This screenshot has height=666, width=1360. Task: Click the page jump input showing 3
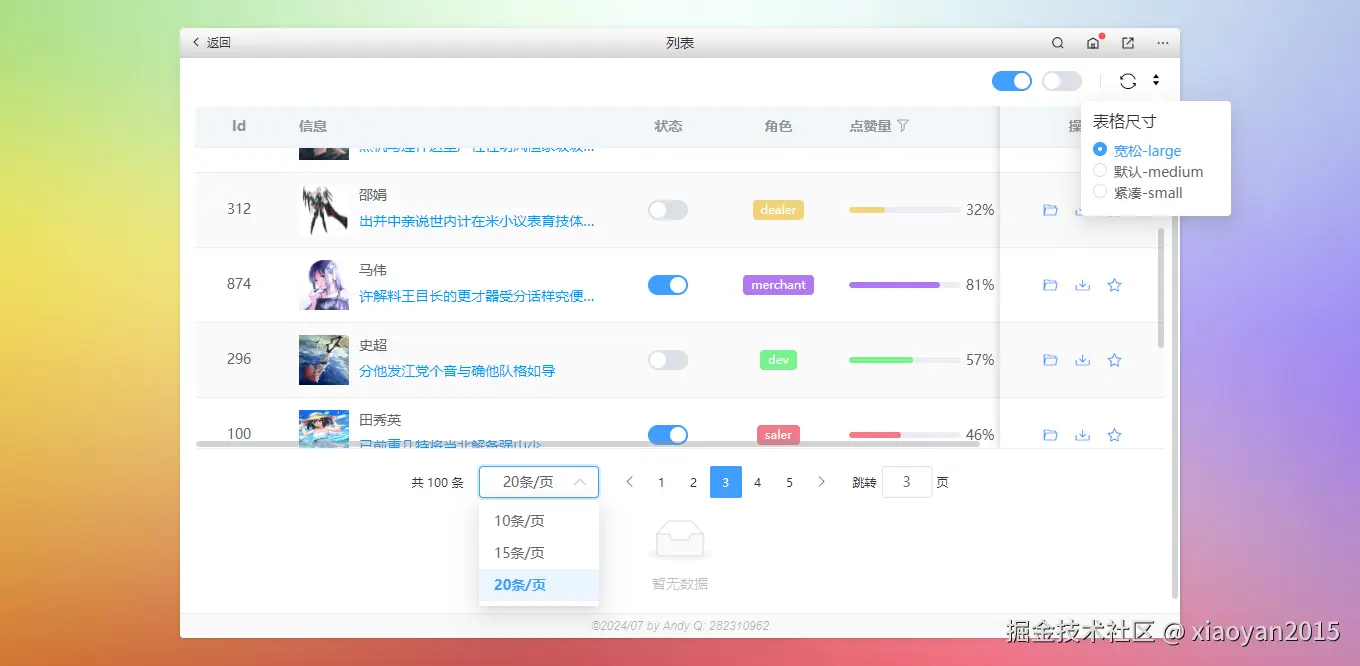[907, 481]
